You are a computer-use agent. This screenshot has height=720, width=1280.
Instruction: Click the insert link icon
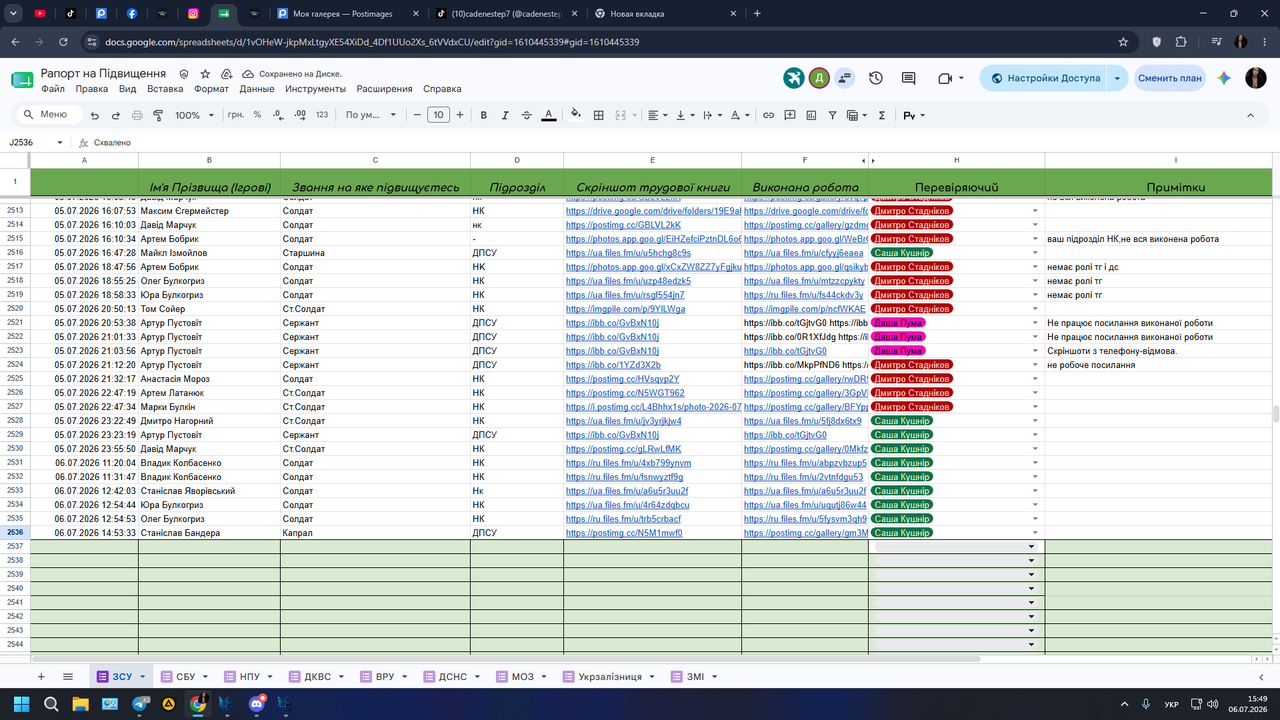tap(768, 115)
